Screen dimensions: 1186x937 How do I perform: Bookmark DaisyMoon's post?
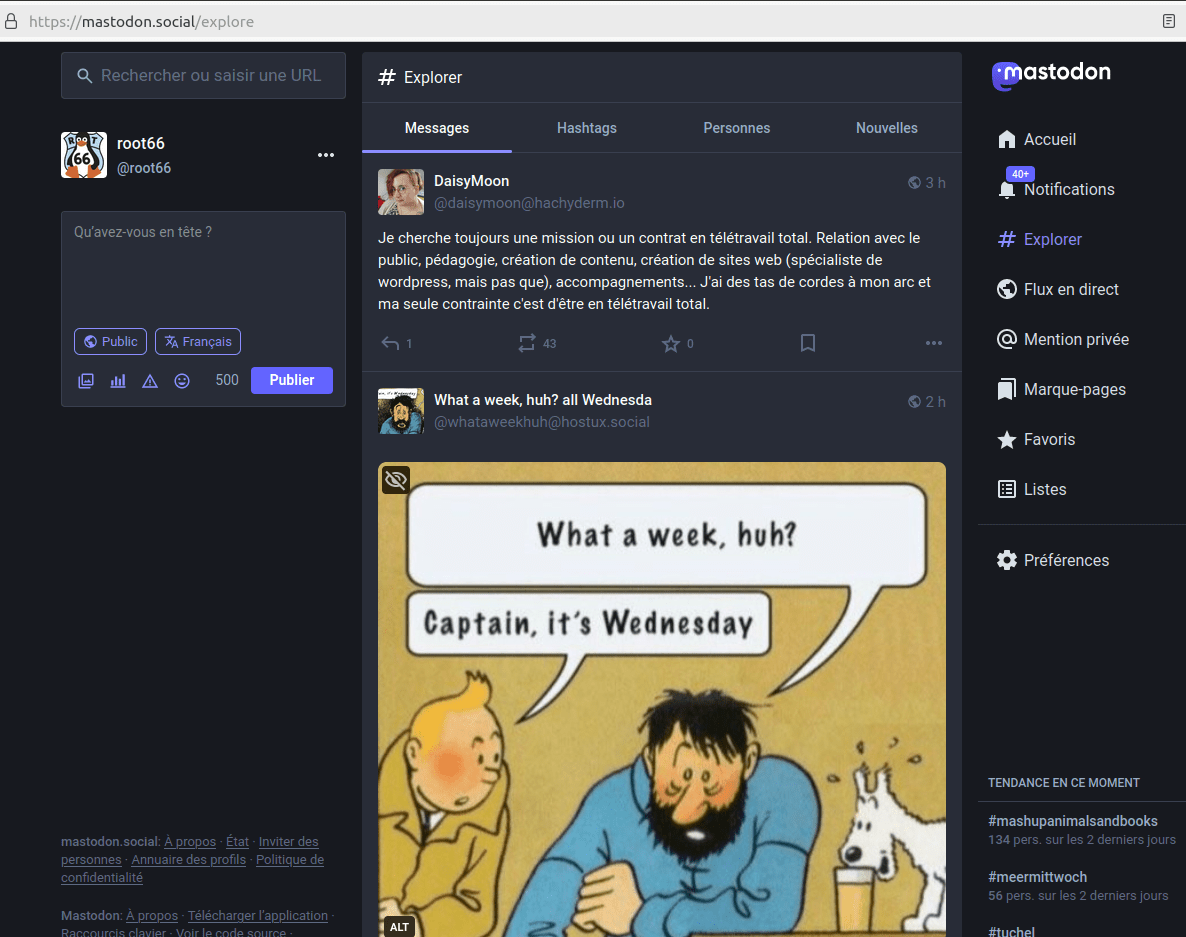(x=808, y=343)
